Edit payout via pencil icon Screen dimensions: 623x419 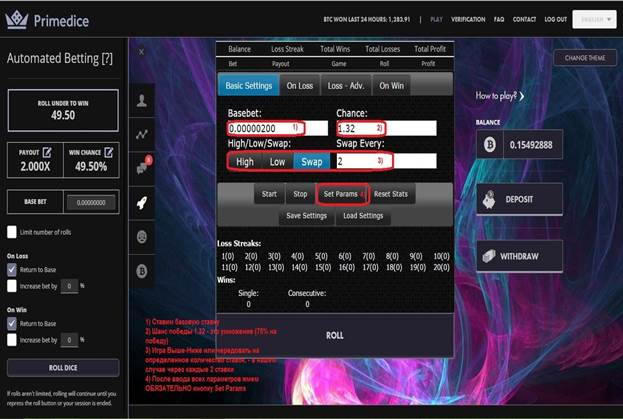click(47, 152)
